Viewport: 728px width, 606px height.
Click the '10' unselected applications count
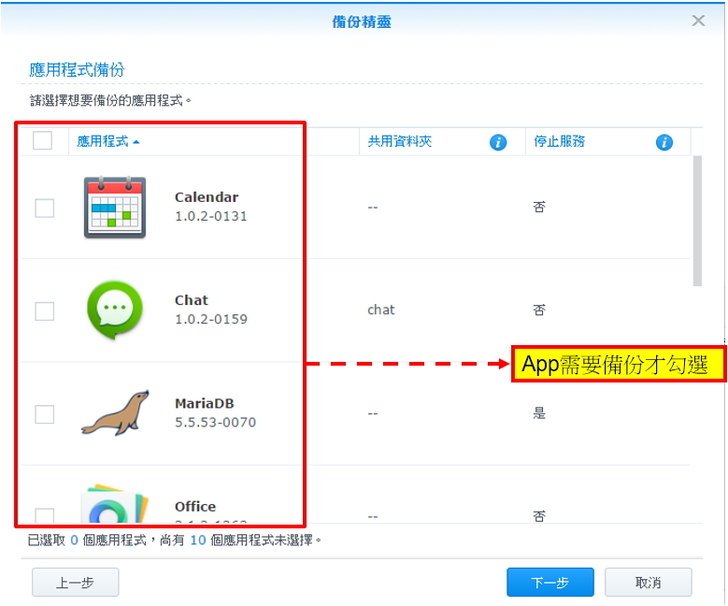coord(198,540)
